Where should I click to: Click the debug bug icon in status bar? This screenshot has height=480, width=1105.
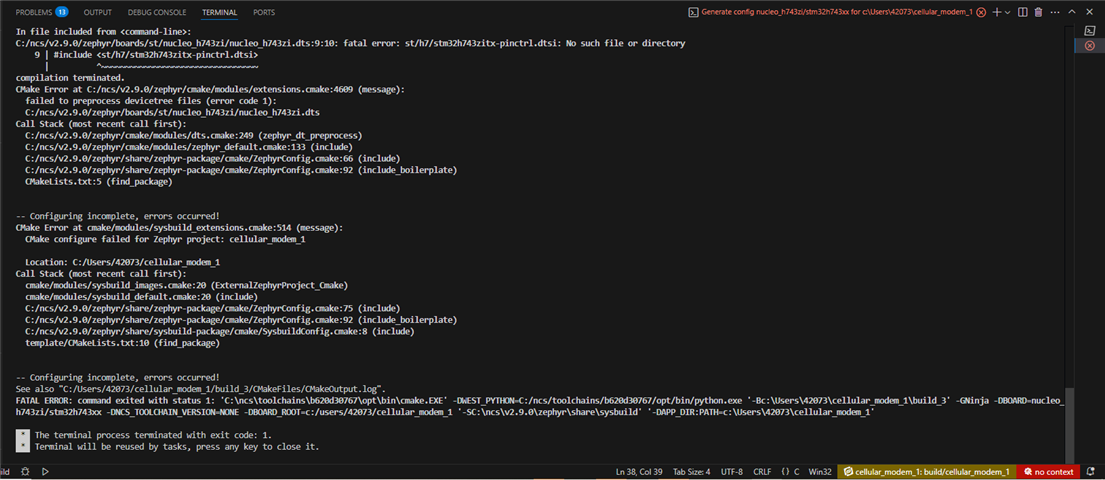(25, 472)
